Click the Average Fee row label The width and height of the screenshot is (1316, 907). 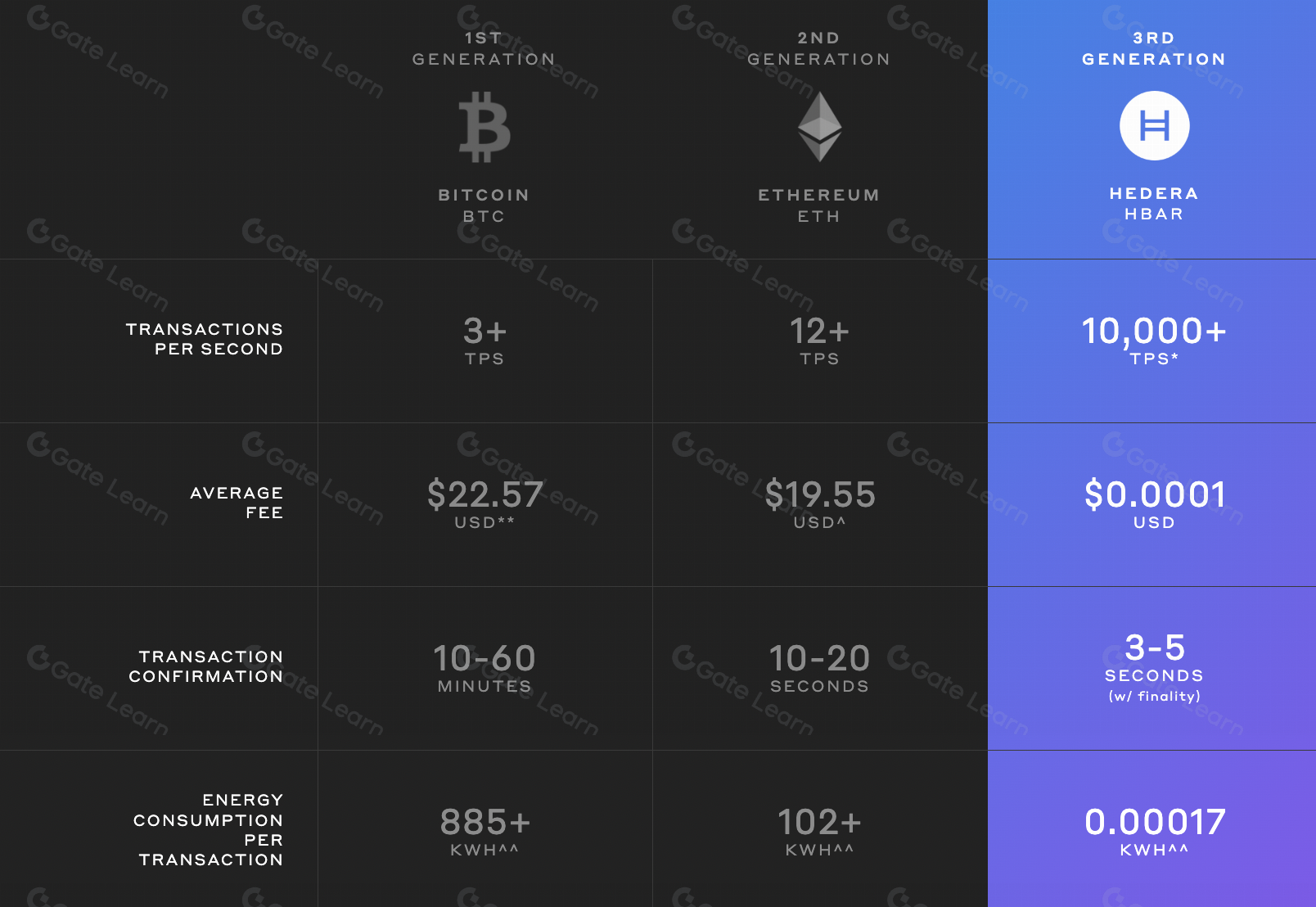(x=237, y=503)
